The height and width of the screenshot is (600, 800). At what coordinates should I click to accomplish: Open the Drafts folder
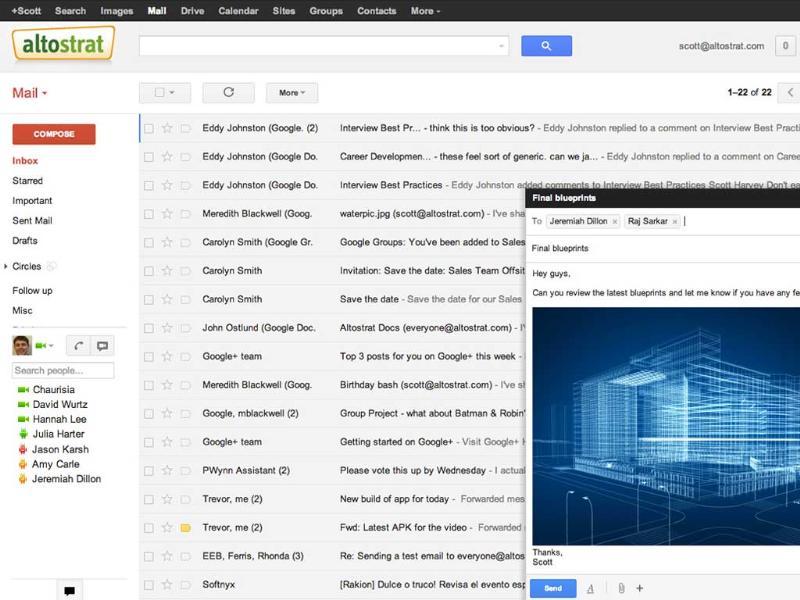[25, 240]
